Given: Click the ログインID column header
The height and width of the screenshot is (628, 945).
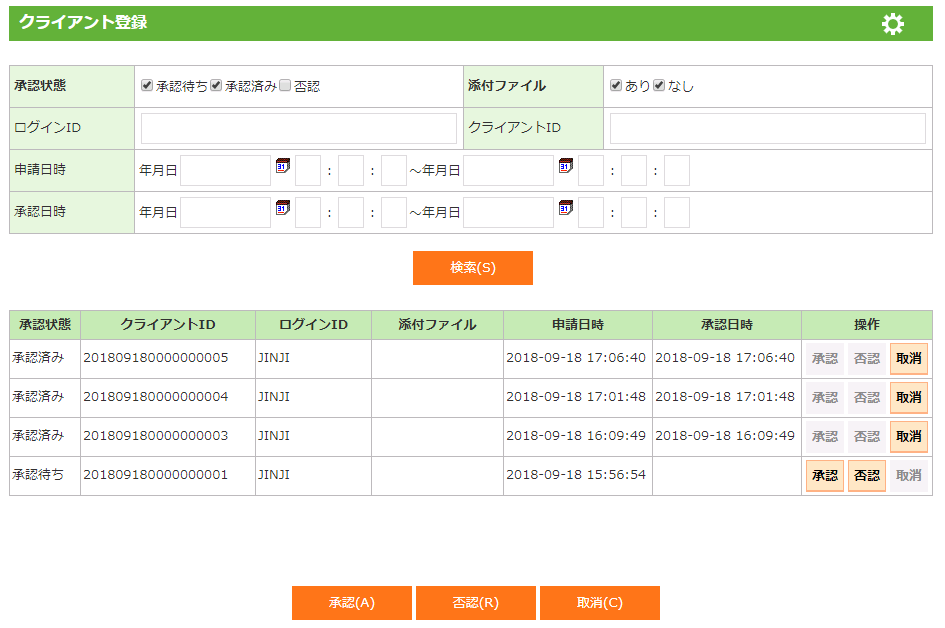Looking at the screenshot, I should click(313, 325).
